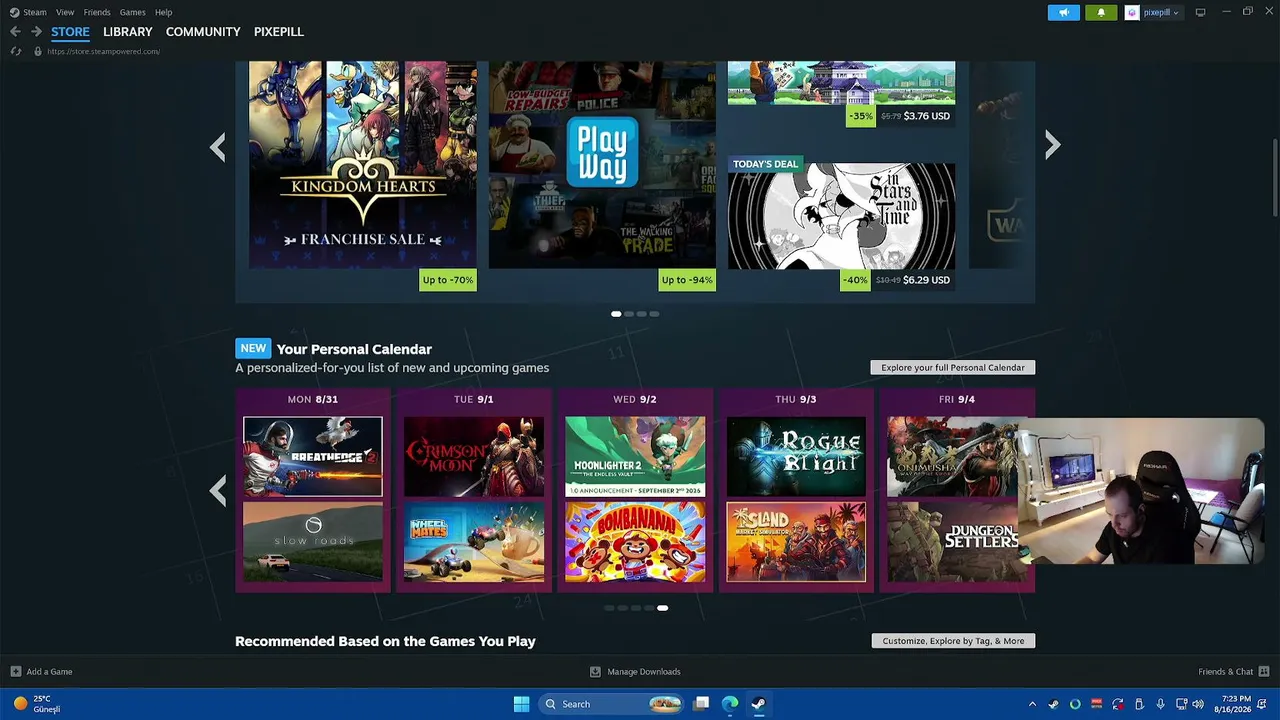Screen dimensions: 1280x720
Task: Open Moonlighter 2 game capsule
Action: 635,457
